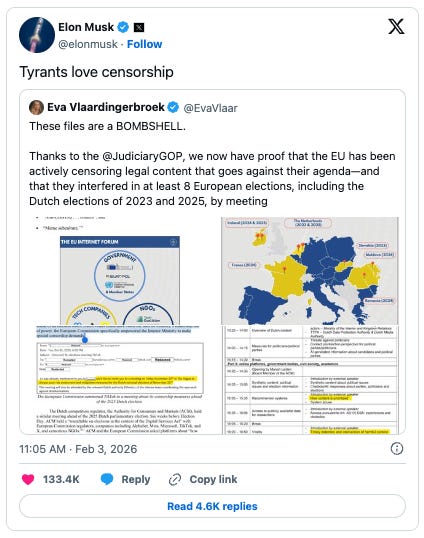Click the black X affiliate badge
Image resolution: width=424 pixels, height=538 pixels.
[139, 27]
